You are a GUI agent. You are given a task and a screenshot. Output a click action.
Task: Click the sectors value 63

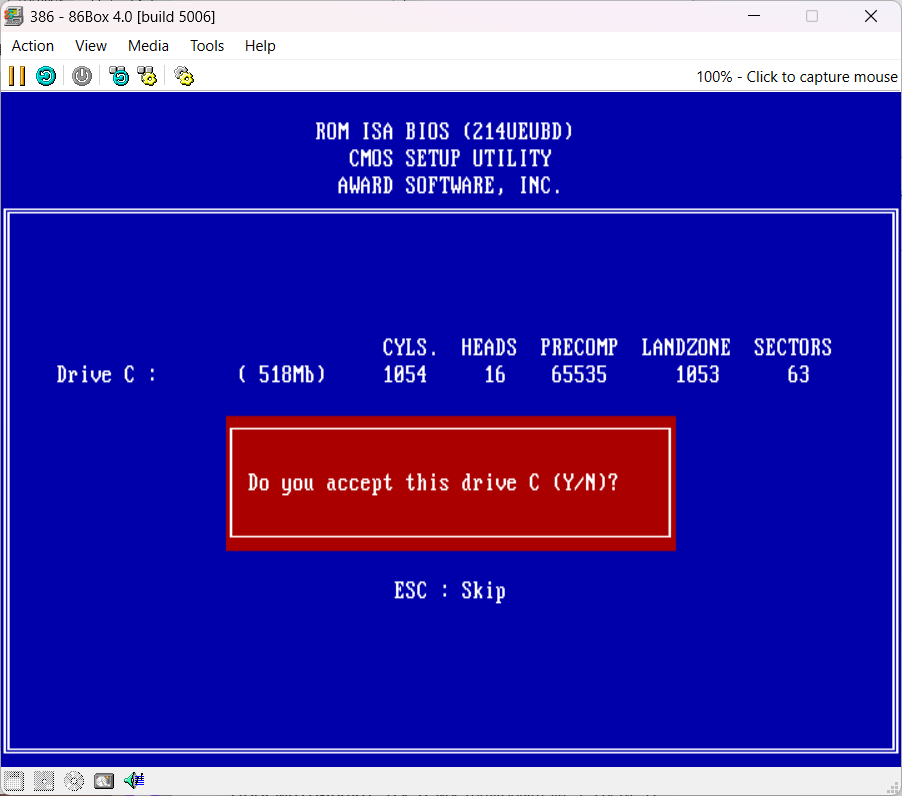798,375
